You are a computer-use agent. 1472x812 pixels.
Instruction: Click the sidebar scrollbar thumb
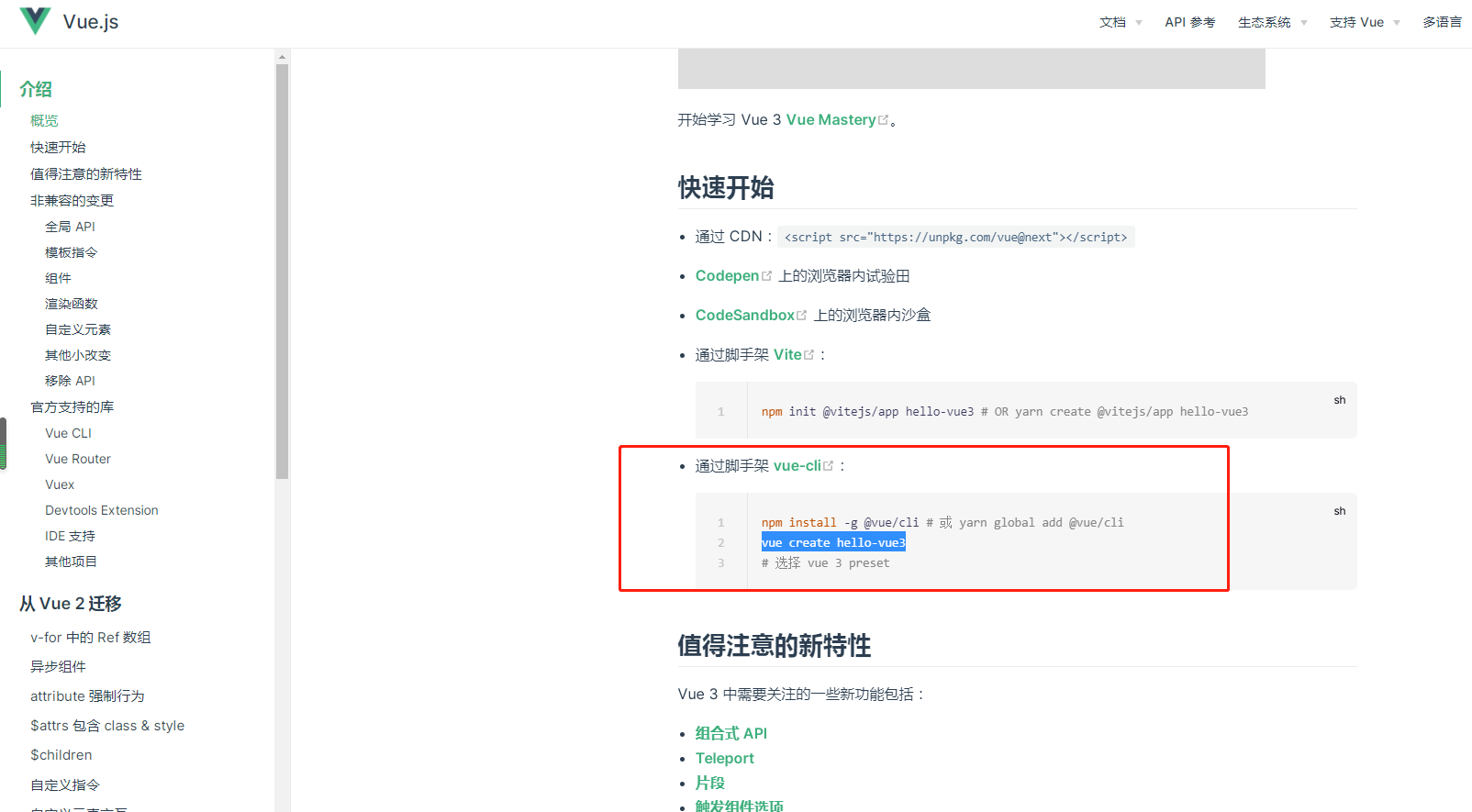[x=282, y=271]
